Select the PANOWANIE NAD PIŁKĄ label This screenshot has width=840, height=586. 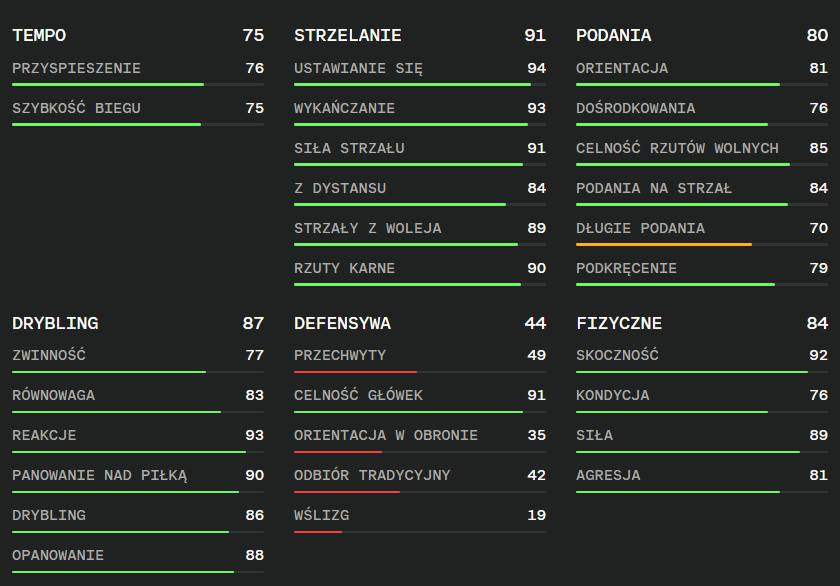pos(99,475)
